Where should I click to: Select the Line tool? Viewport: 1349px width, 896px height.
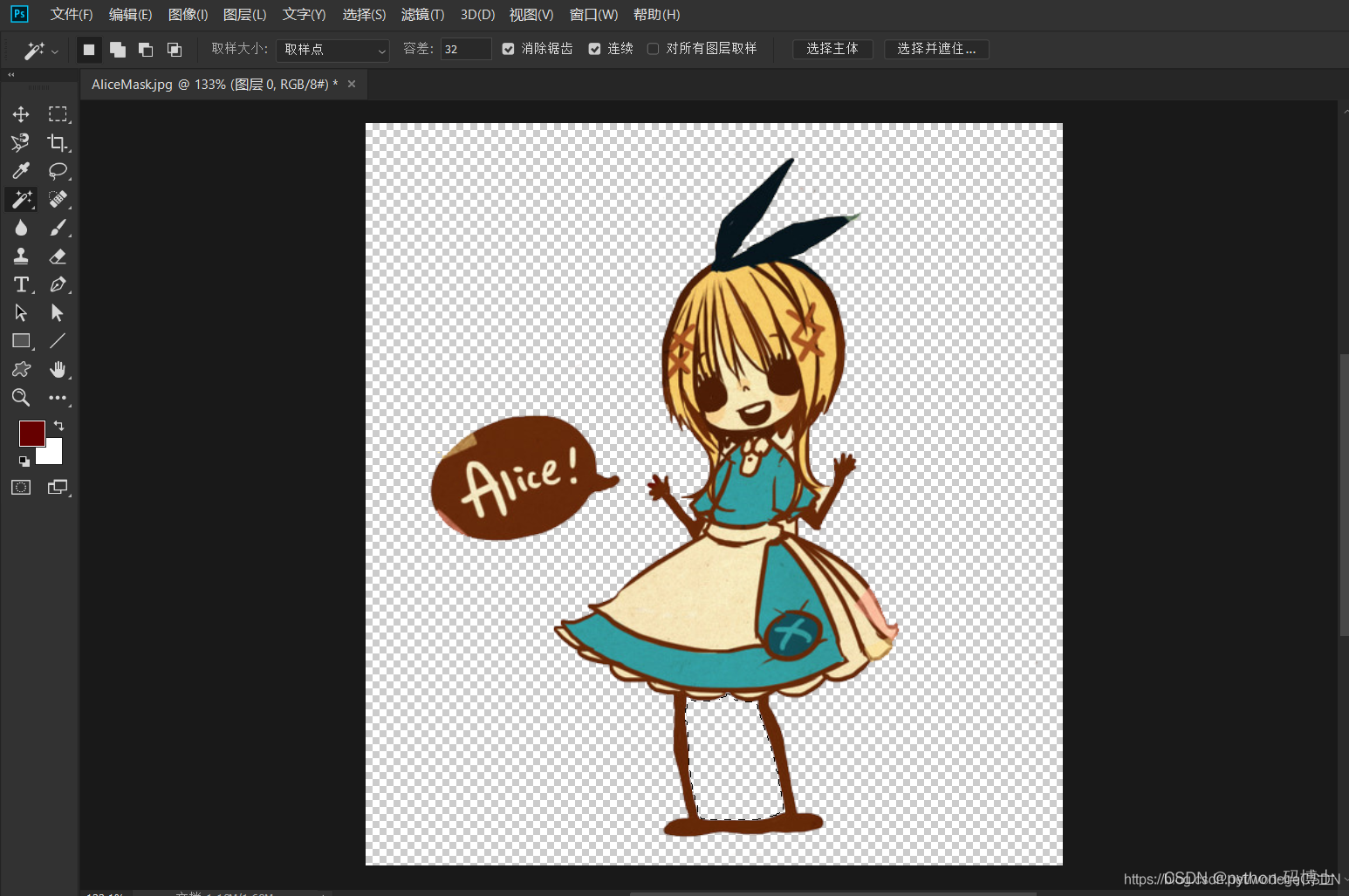pos(58,341)
